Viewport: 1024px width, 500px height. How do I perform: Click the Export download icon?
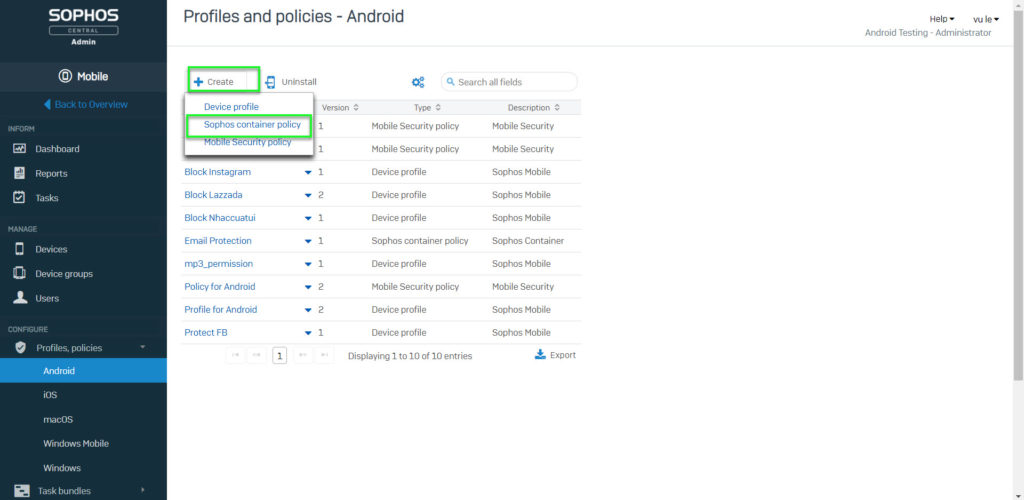540,354
